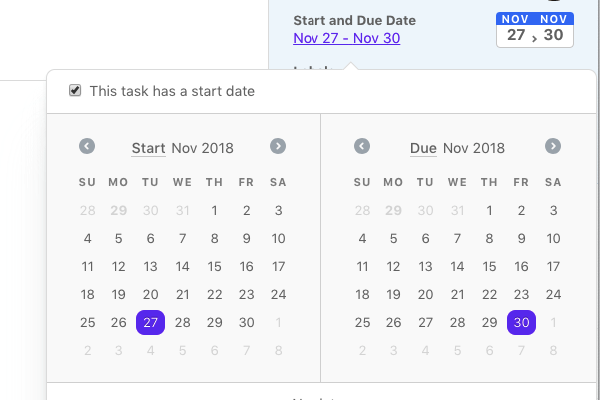
Task: Pick 15 in the Start calendar
Action: (214, 266)
